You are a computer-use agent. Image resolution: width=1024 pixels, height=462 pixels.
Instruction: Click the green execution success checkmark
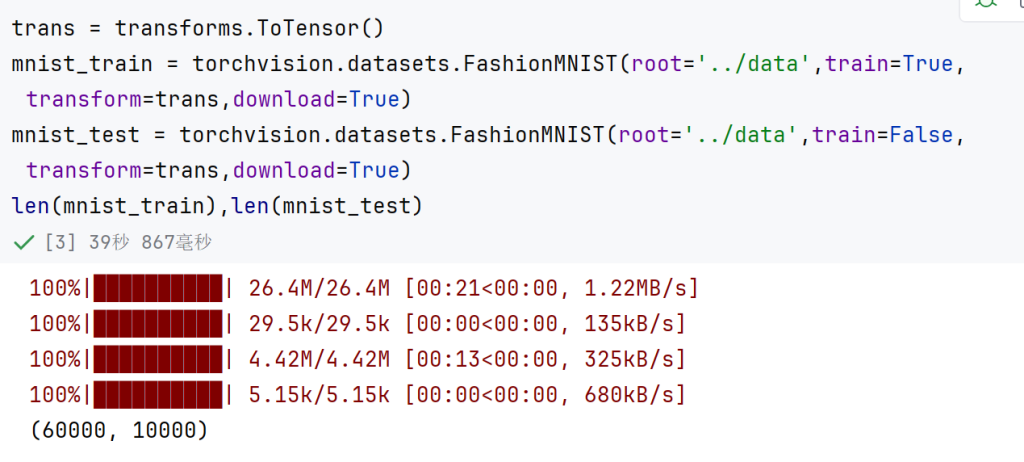click(x=24, y=243)
